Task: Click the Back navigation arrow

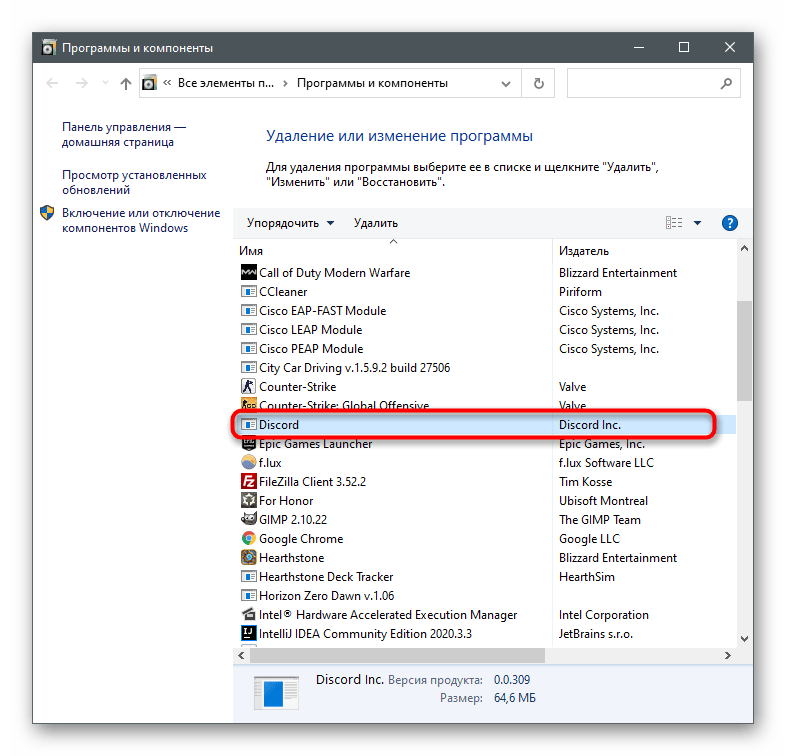Action: tap(52, 83)
